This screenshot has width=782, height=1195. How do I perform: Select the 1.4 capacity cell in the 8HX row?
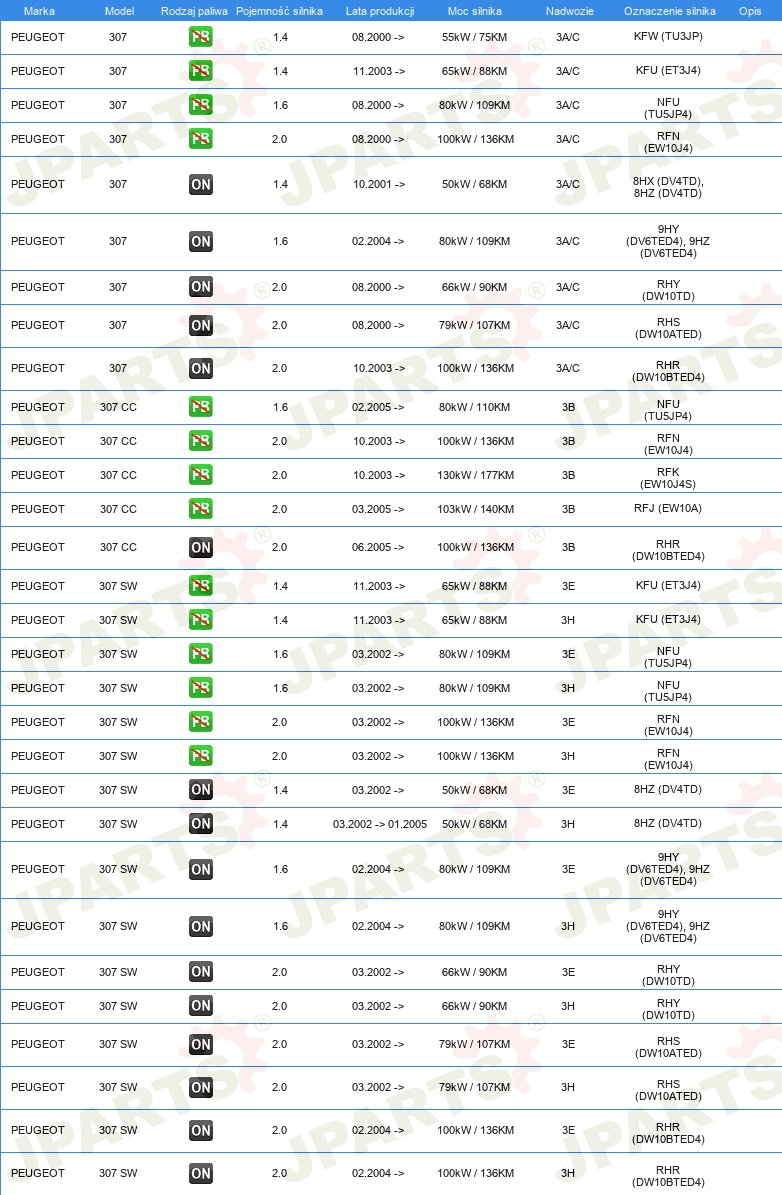point(280,184)
